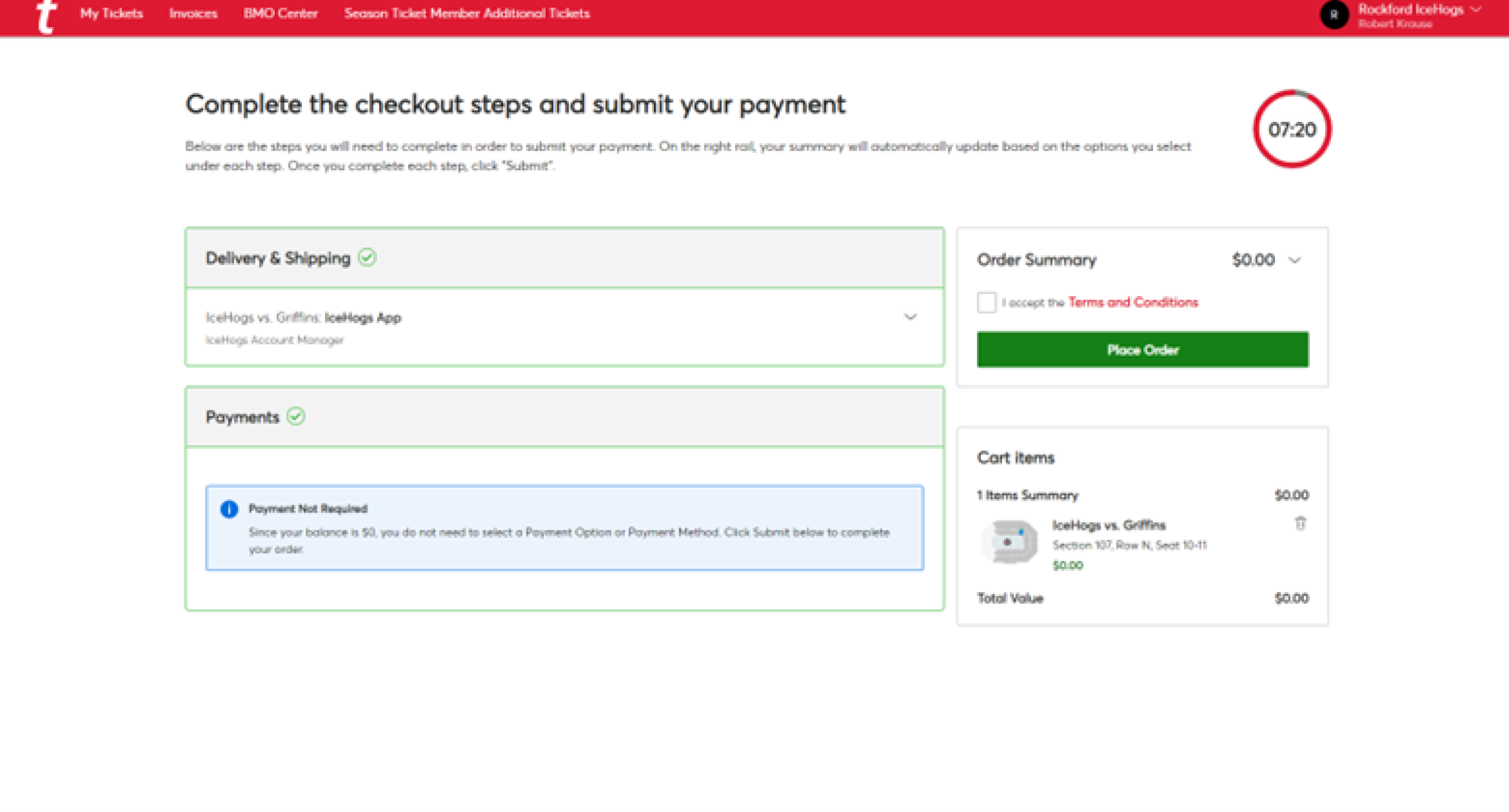This screenshot has height=812, width=1509.
Task: Open Season Ticket Member Additional Tickets
Action: [467, 13]
